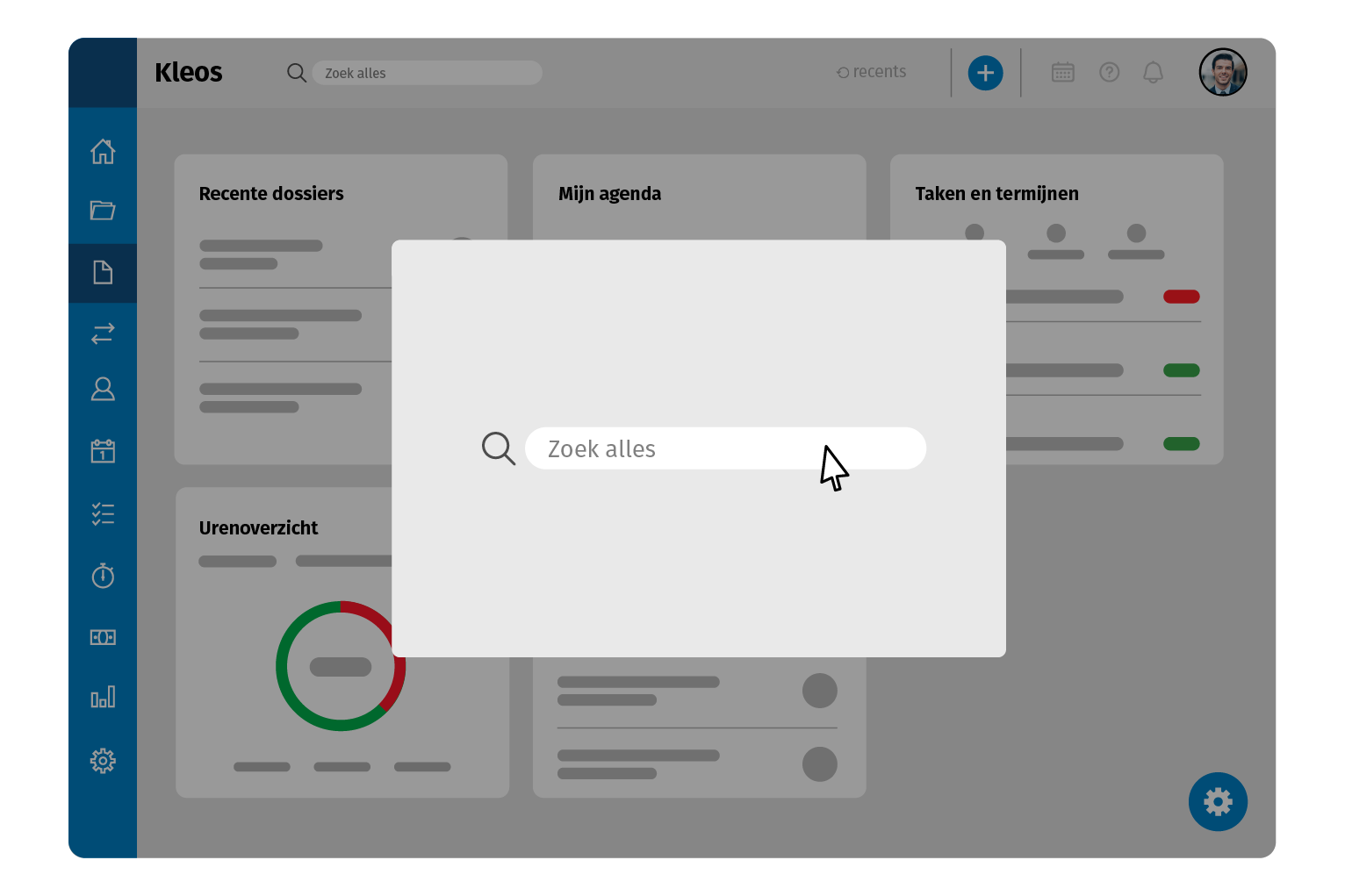Open the tasks checklist icon
Screen dimensions: 1345x896
coord(103,513)
